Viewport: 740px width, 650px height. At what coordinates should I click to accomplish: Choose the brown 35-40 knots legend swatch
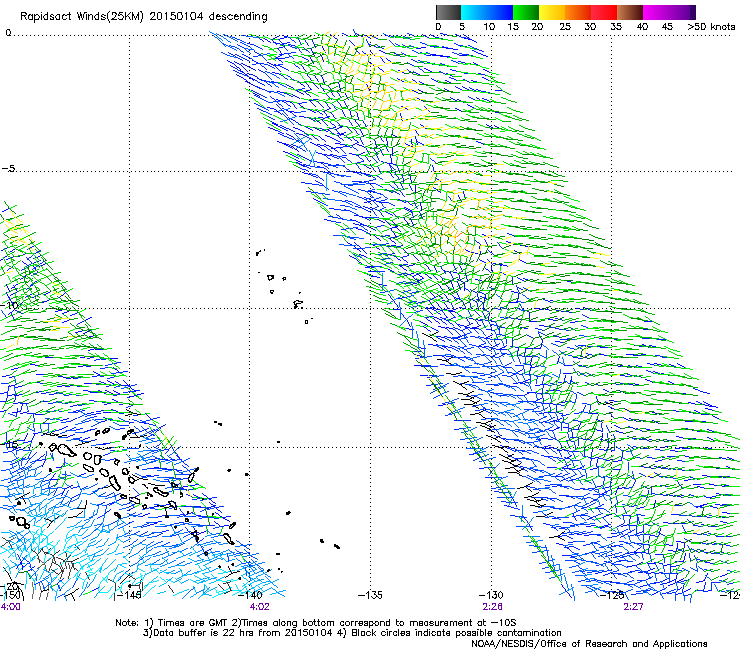(630, 12)
